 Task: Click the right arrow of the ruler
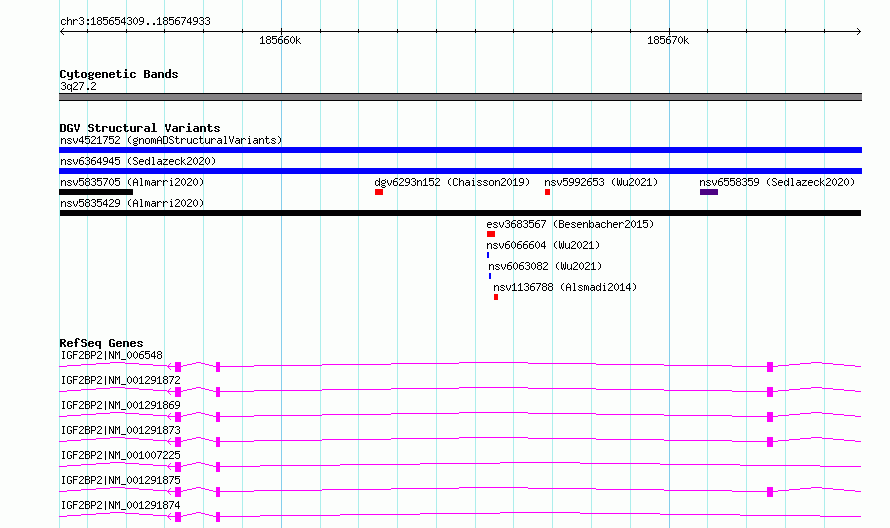pos(858,31)
